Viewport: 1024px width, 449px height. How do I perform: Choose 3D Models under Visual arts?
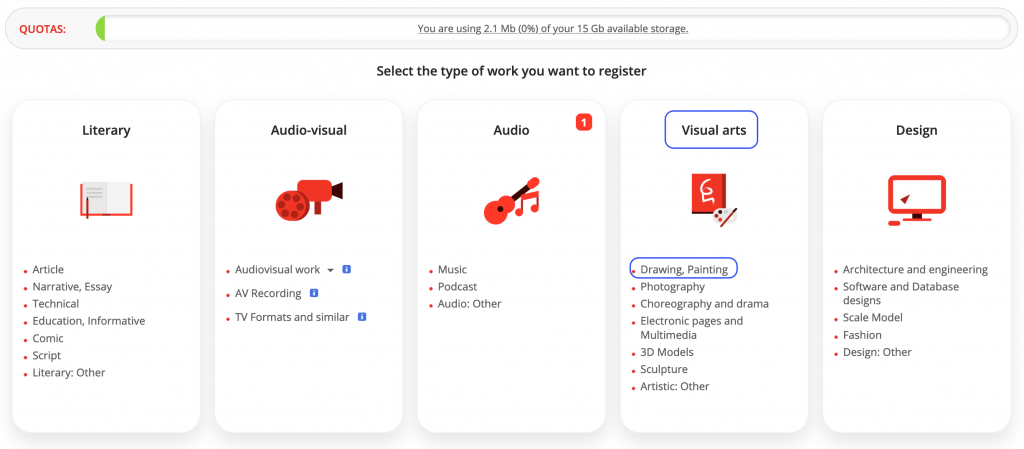tap(666, 352)
